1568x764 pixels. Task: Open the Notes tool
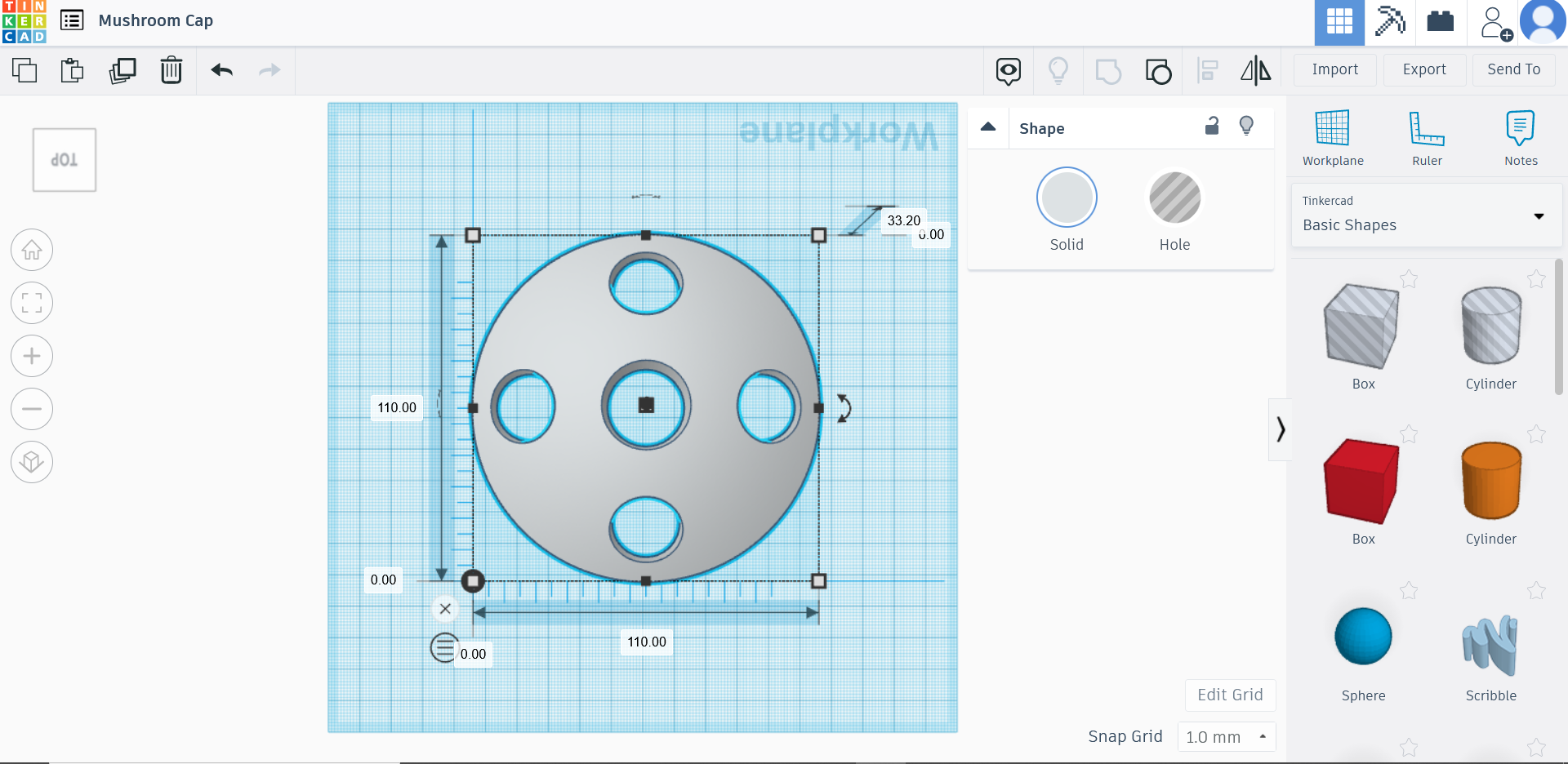click(x=1520, y=137)
